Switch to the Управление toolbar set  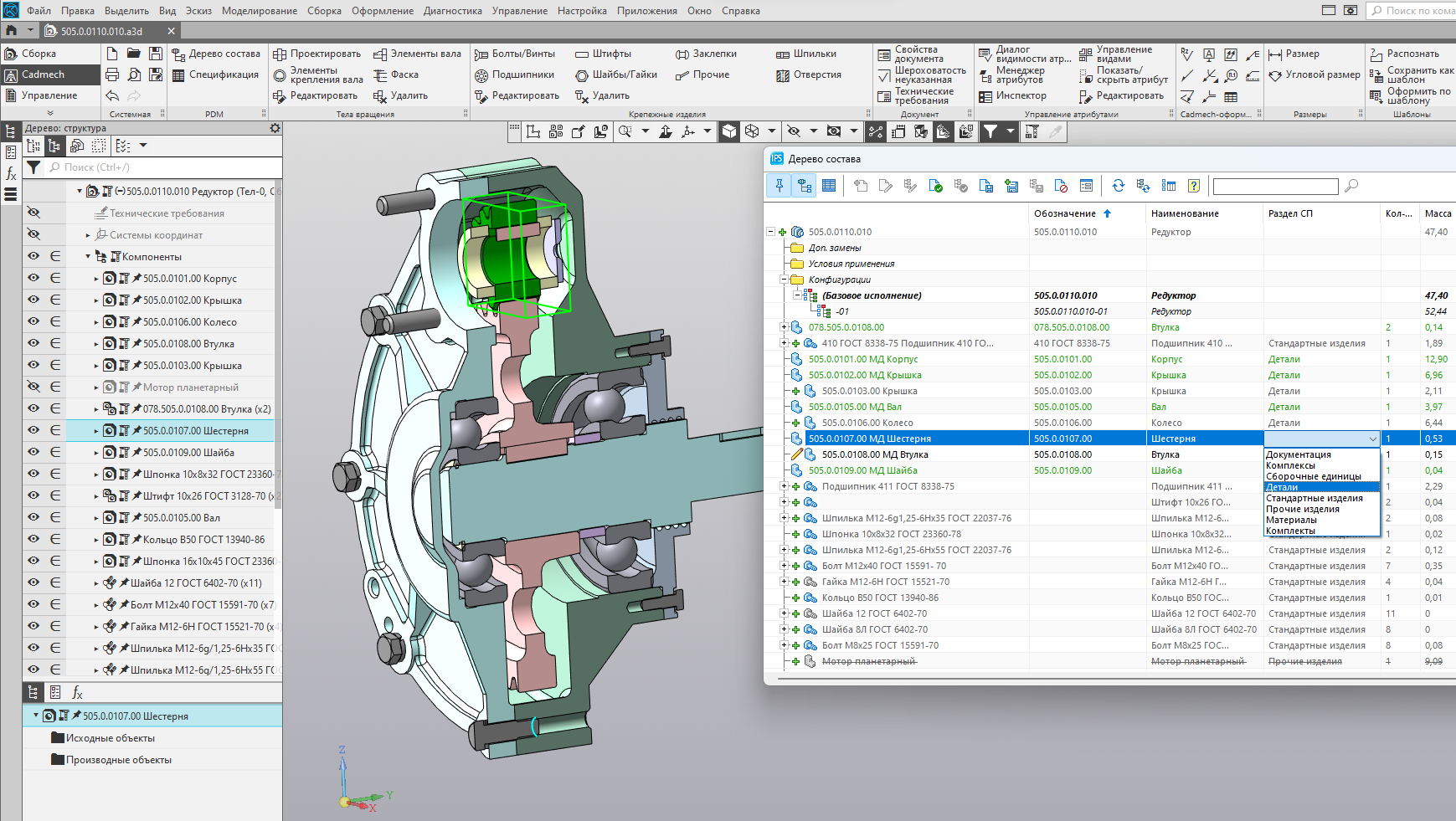[49, 95]
